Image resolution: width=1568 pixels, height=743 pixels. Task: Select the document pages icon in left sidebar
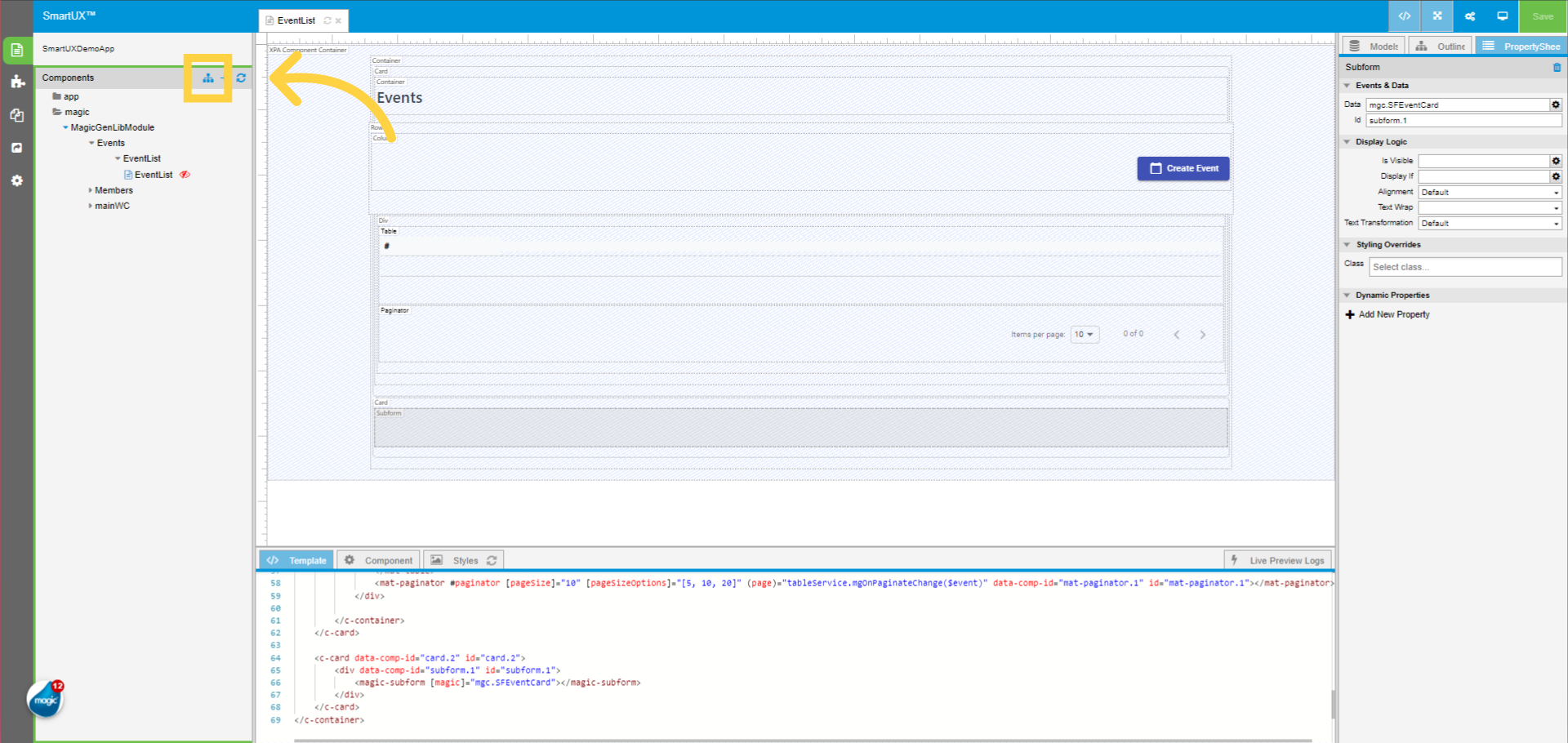point(16,50)
